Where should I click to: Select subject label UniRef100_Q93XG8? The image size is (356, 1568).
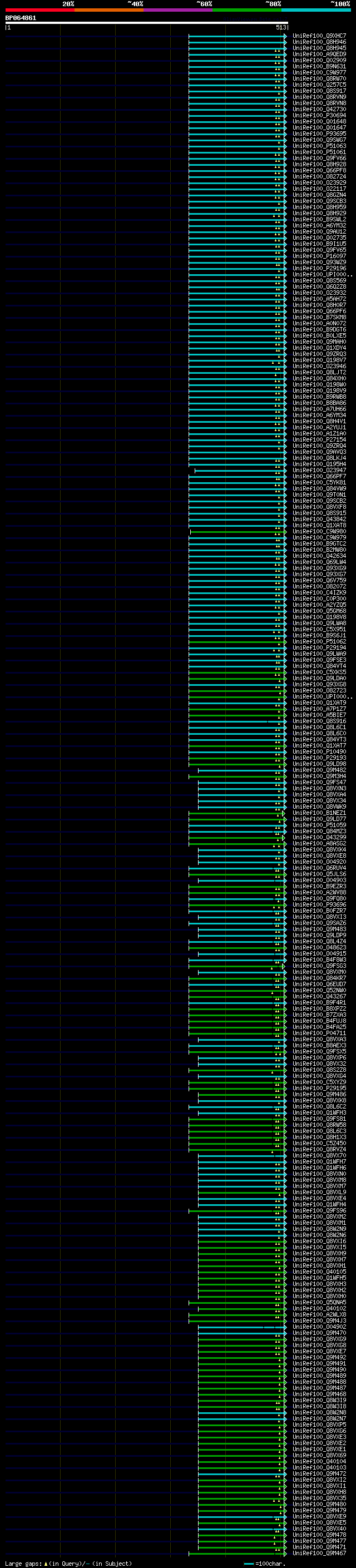click(319, 684)
